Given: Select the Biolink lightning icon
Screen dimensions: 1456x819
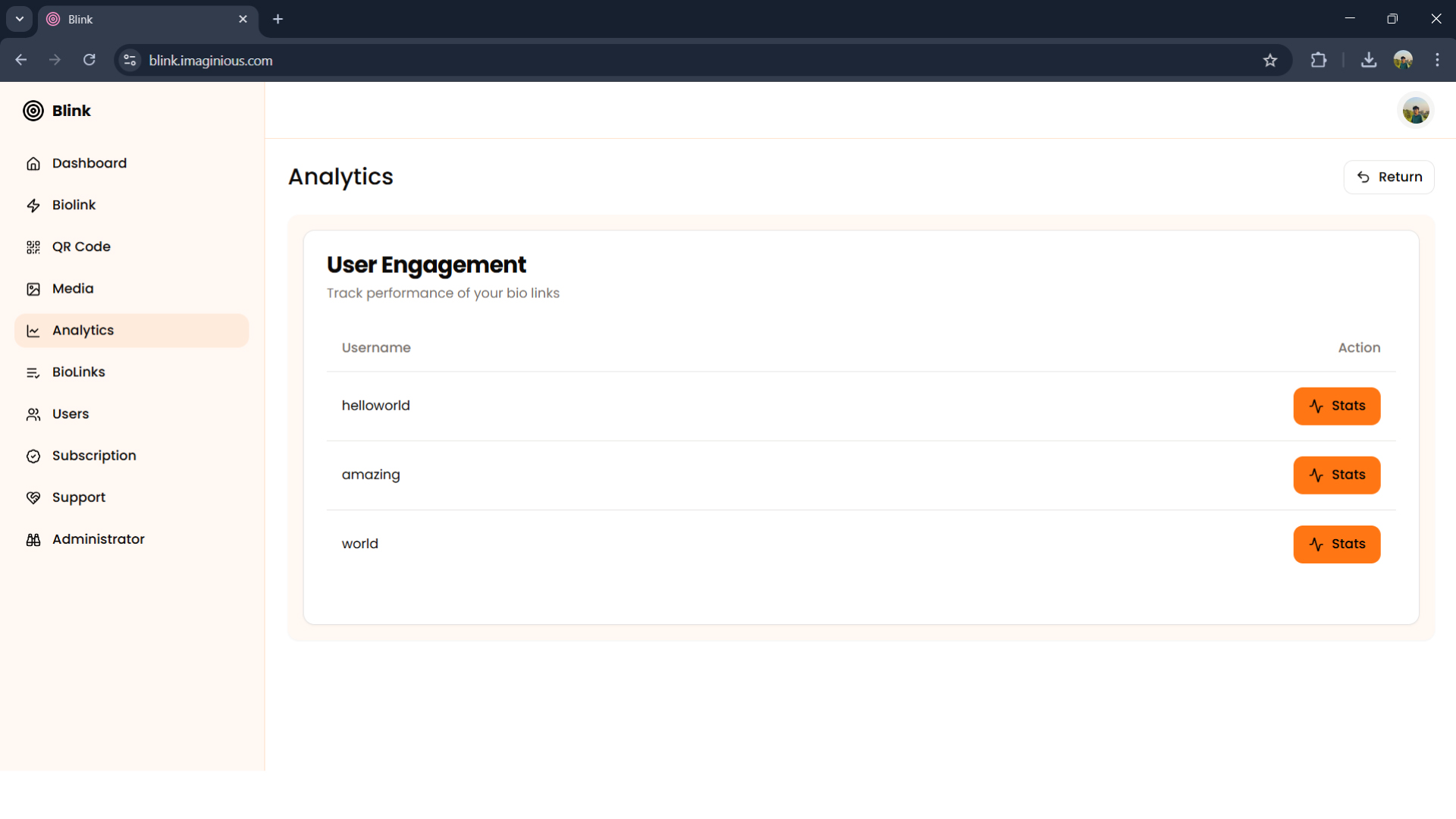Looking at the screenshot, I should (33, 205).
